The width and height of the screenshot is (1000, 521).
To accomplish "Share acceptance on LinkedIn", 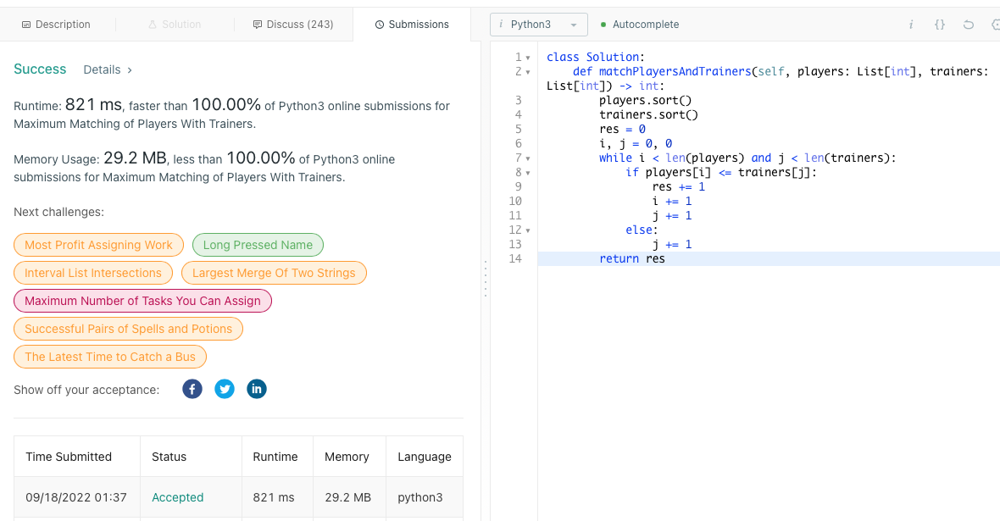I will click(256, 389).
